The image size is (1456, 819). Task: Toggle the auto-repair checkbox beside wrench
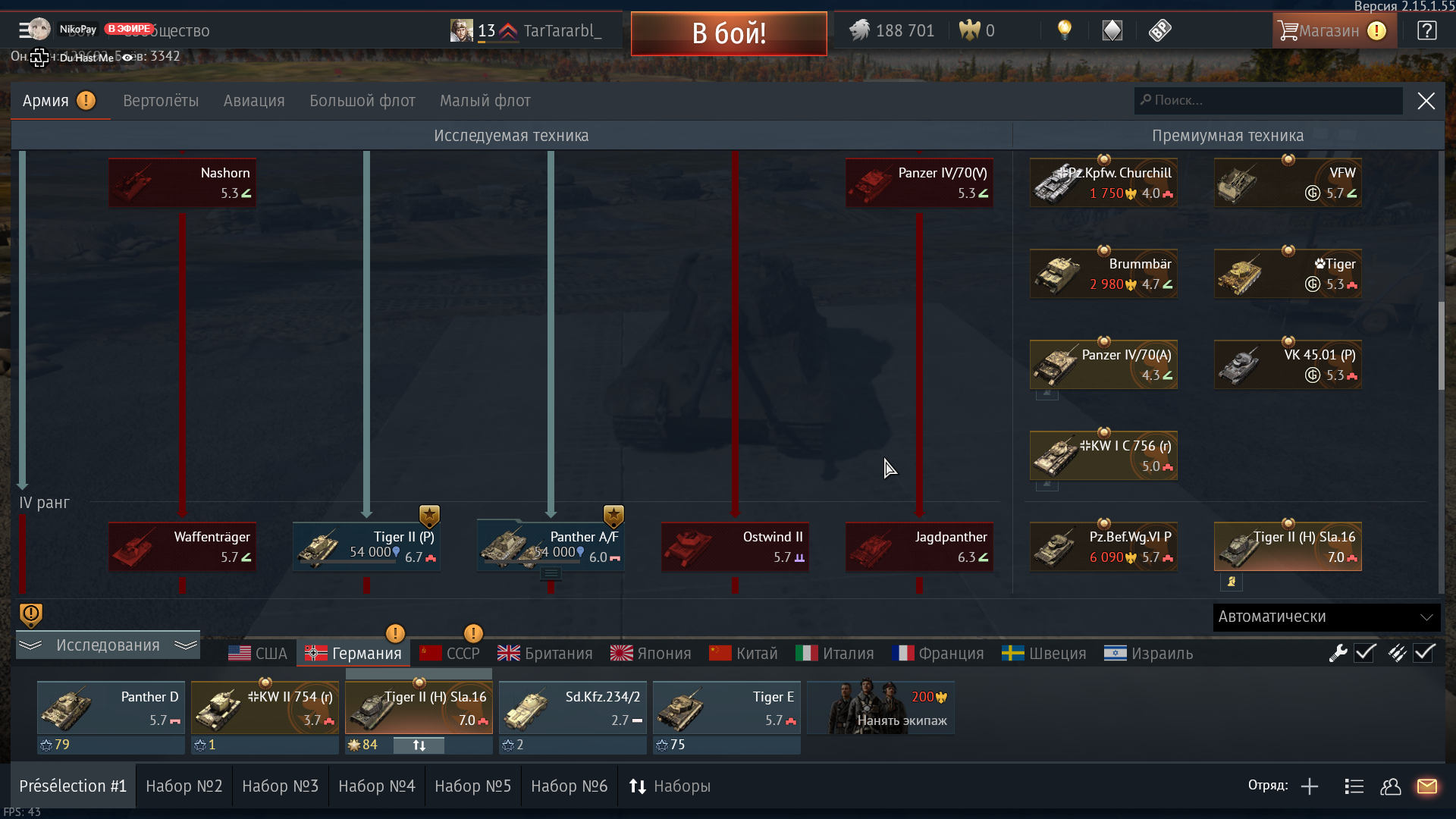[x=1366, y=653]
